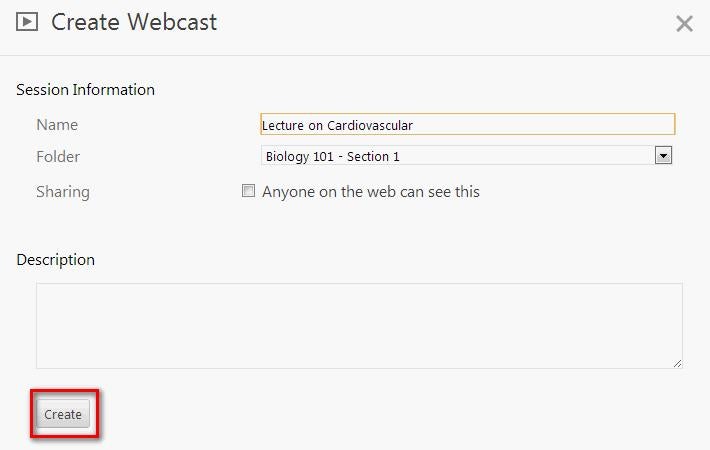Place cursor after the word Cardiovascular

[x=414, y=125]
